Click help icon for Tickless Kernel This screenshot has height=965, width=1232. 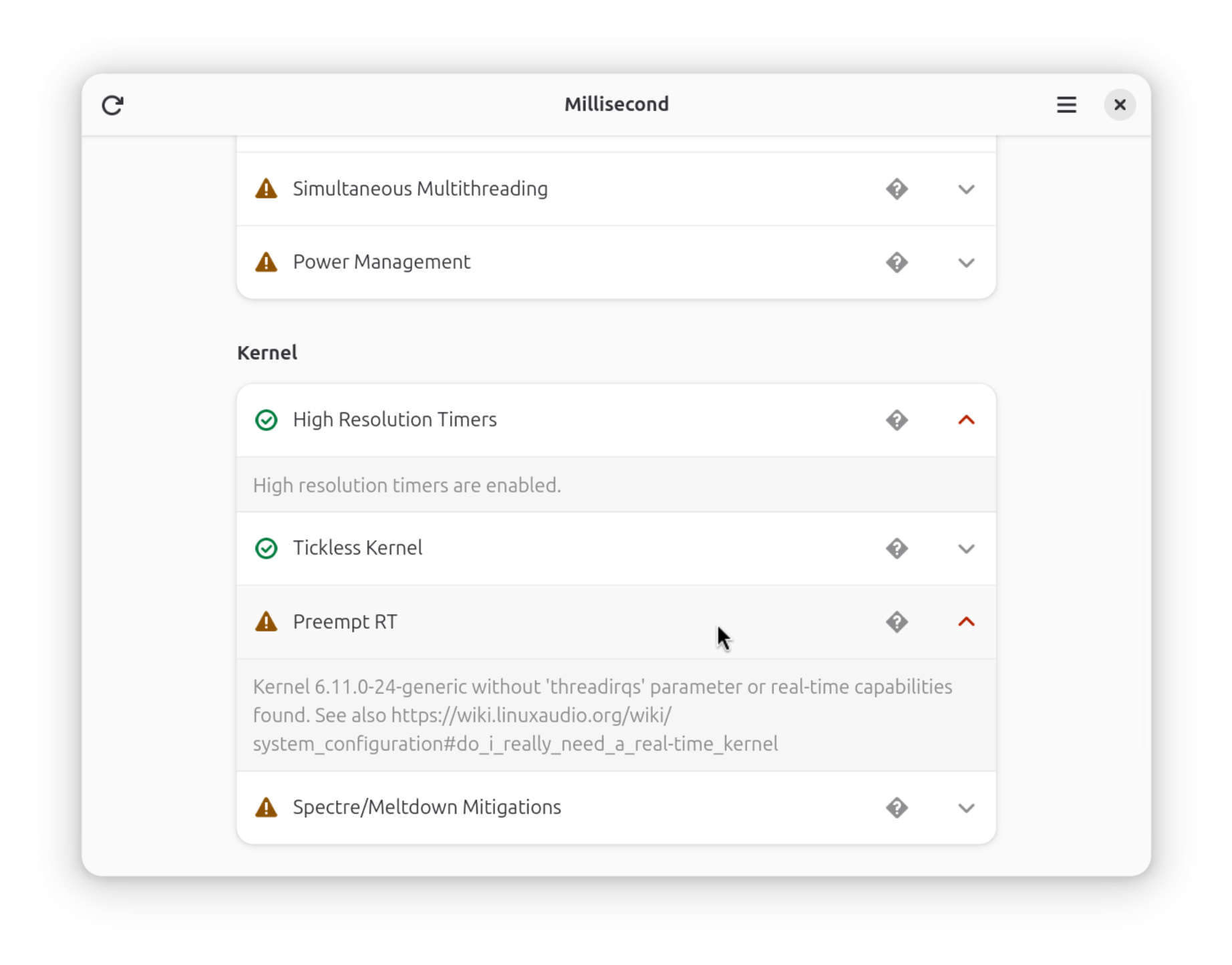tap(896, 549)
